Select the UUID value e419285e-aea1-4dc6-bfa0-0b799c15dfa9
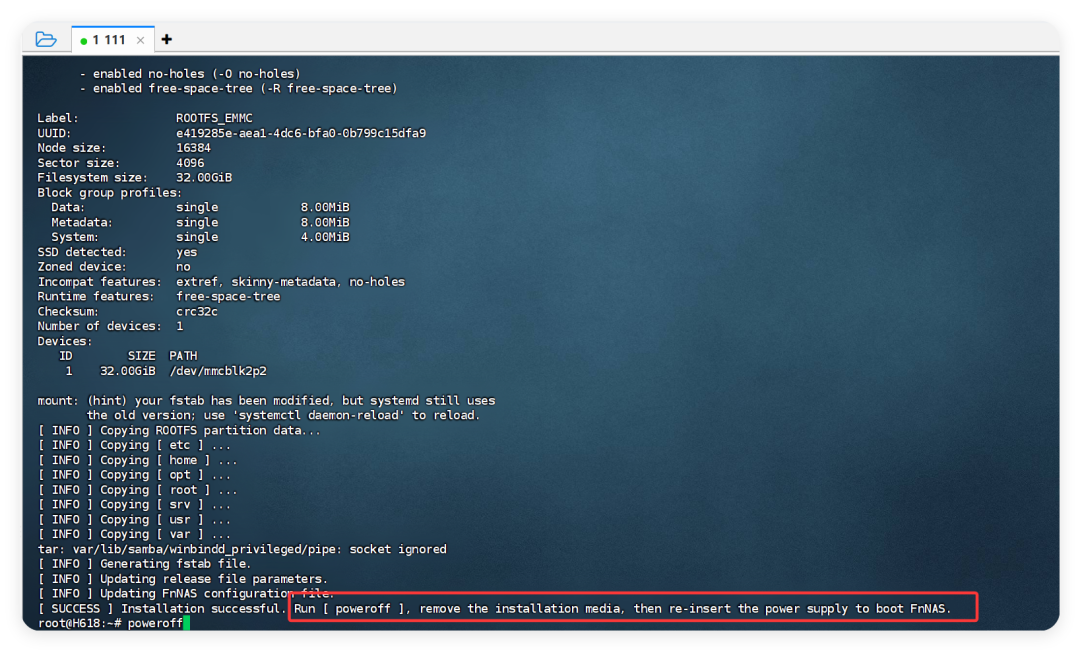Screen dimensions: 1080x651 301,133
